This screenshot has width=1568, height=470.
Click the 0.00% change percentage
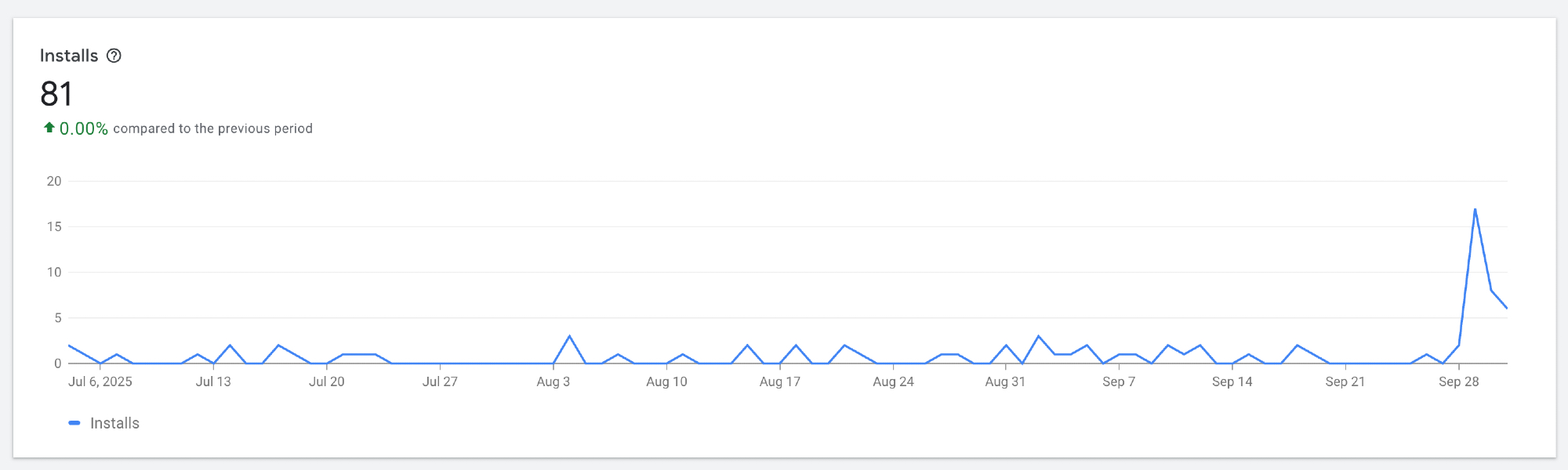click(x=84, y=128)
